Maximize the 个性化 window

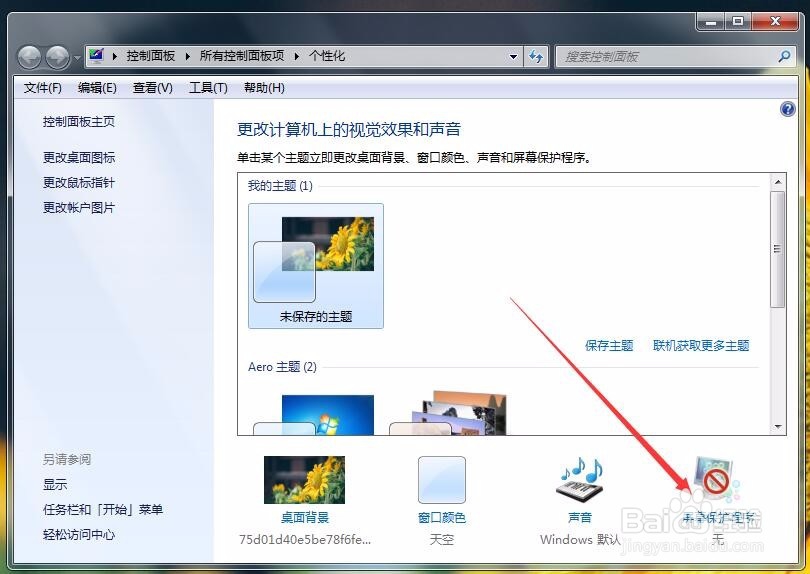click(738, 22)
